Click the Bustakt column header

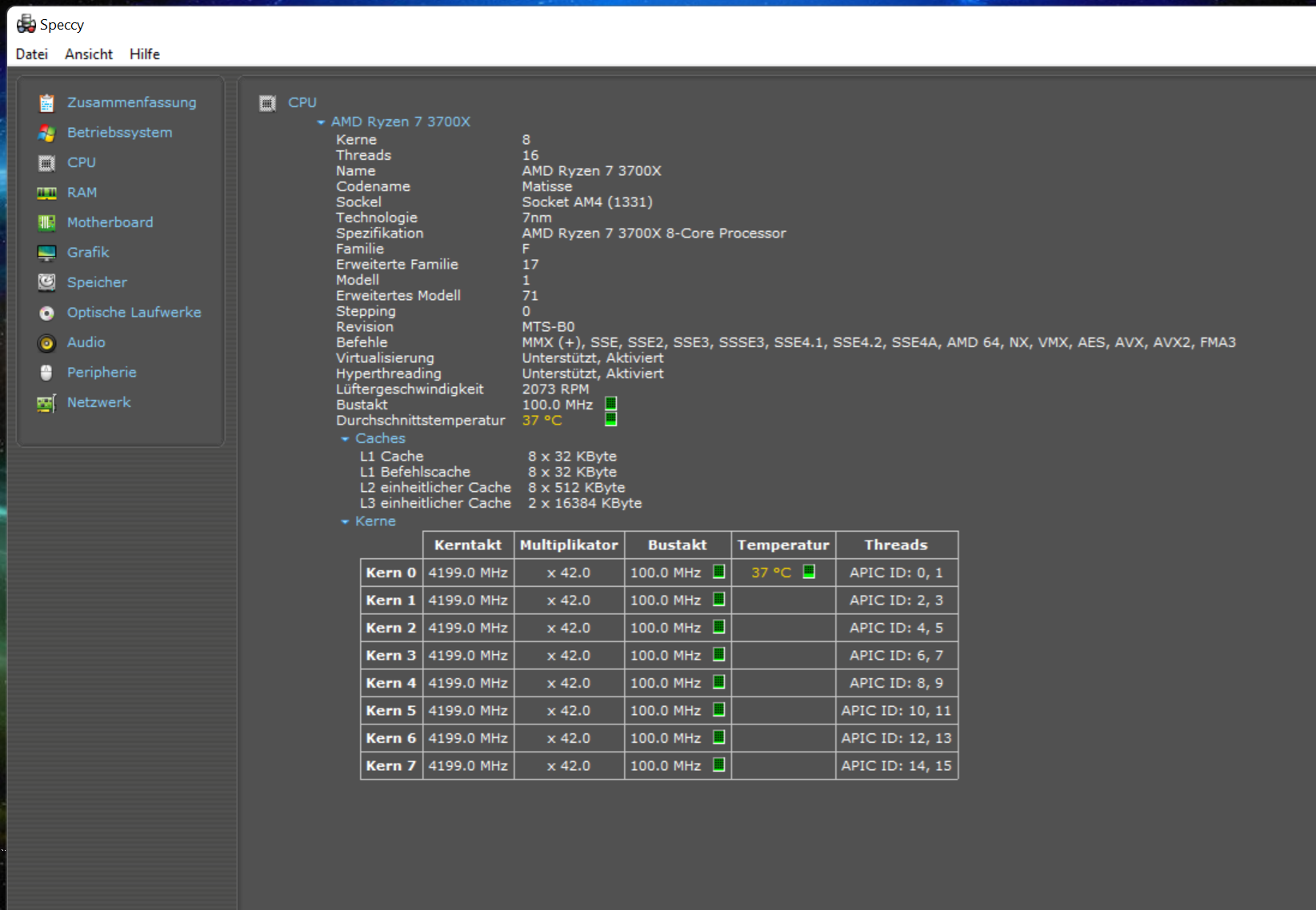pos(678,545)
